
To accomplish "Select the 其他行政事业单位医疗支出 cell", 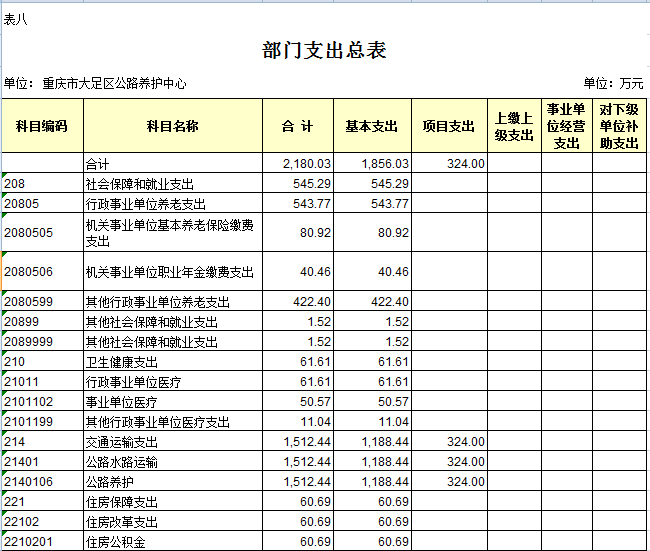I will point(173,421).
